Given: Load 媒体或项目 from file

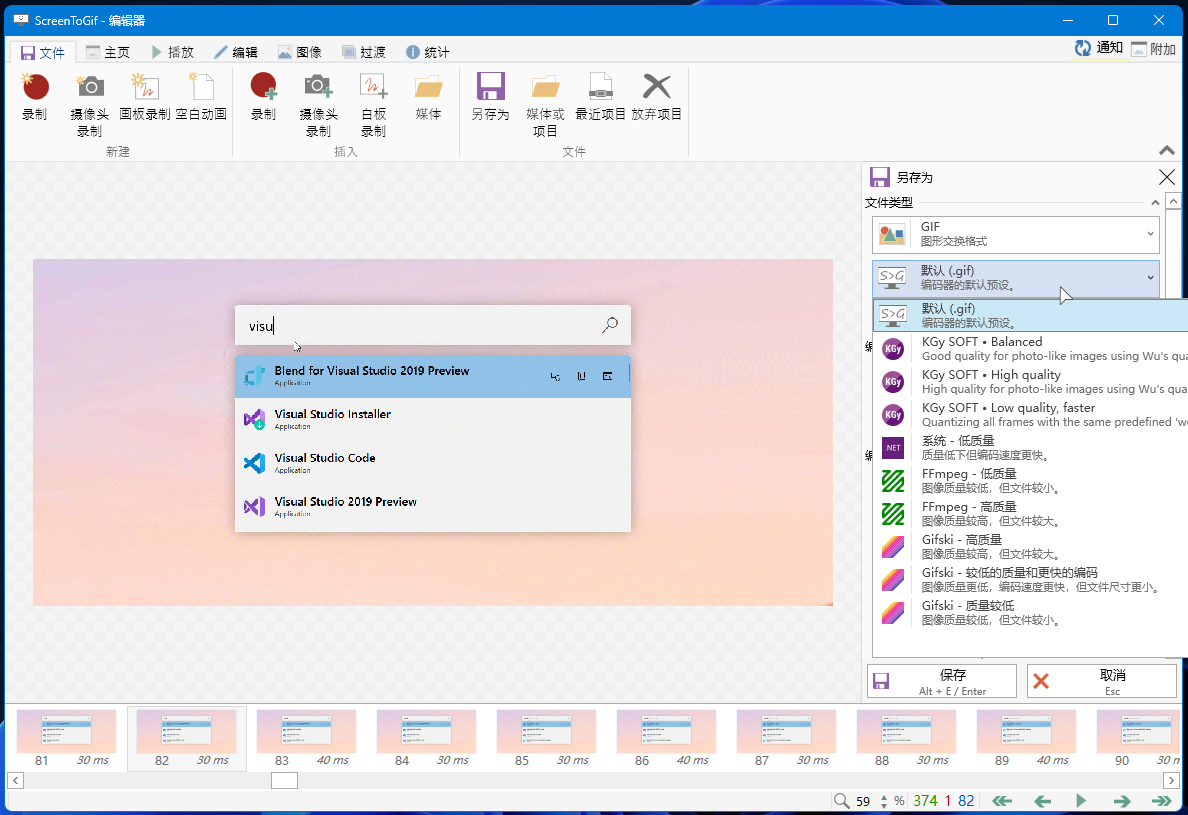Looking at the screenshot, I should point(546,105).
